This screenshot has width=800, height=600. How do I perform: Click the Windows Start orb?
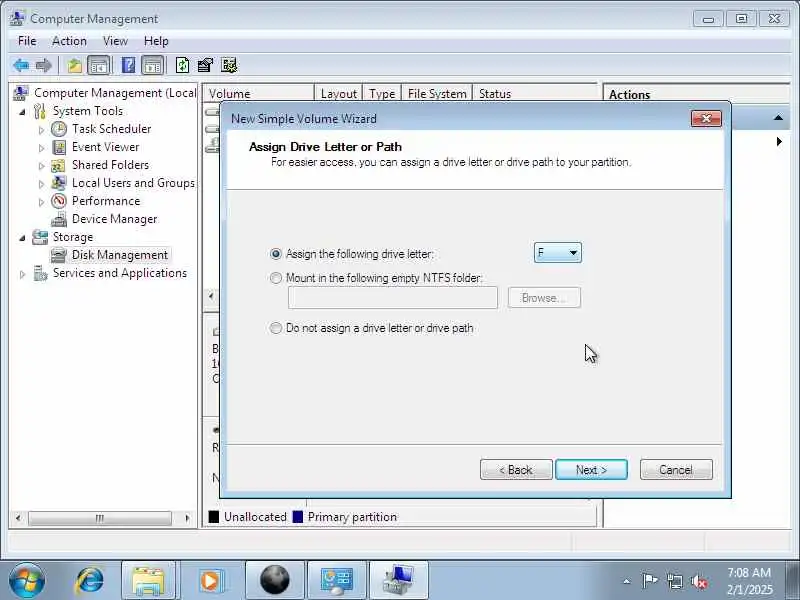[27, 581]
